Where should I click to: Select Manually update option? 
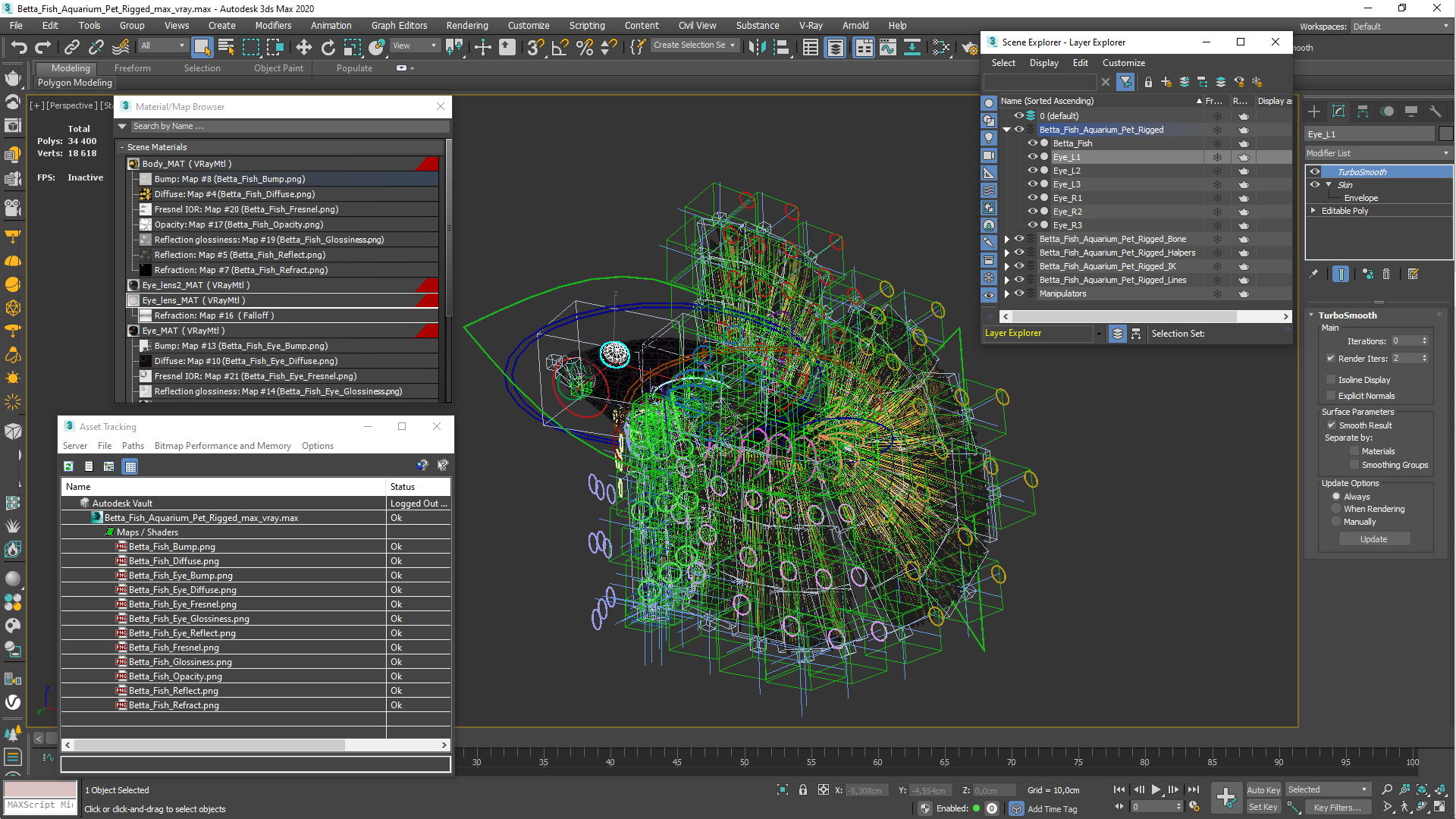pos(1336,522)
